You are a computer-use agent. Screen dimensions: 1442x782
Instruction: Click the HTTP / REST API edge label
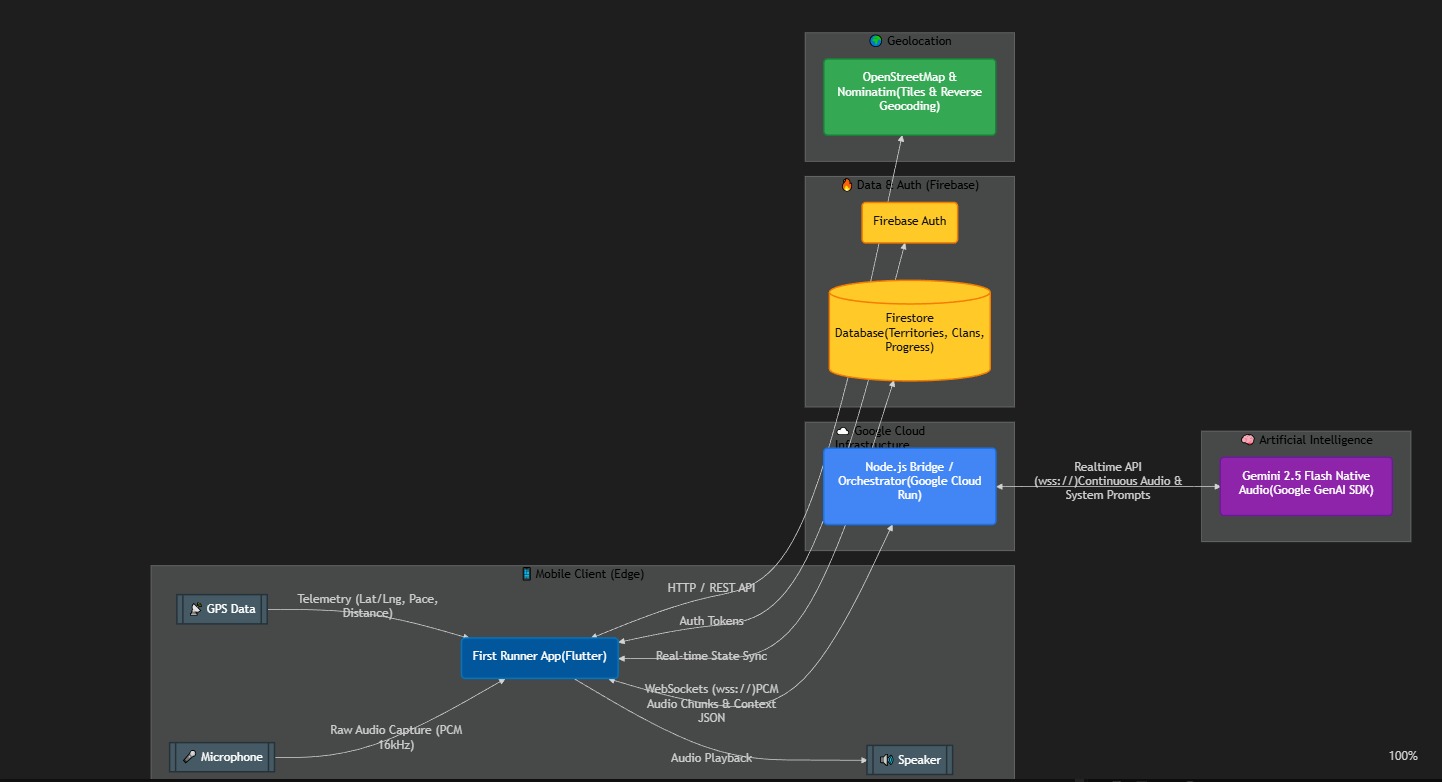[711, 588]
